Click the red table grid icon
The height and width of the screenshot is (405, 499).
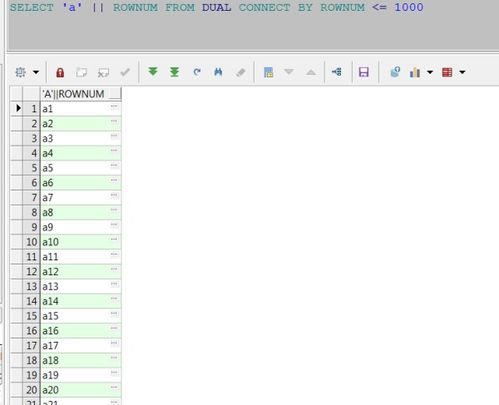tap(447, 72)
